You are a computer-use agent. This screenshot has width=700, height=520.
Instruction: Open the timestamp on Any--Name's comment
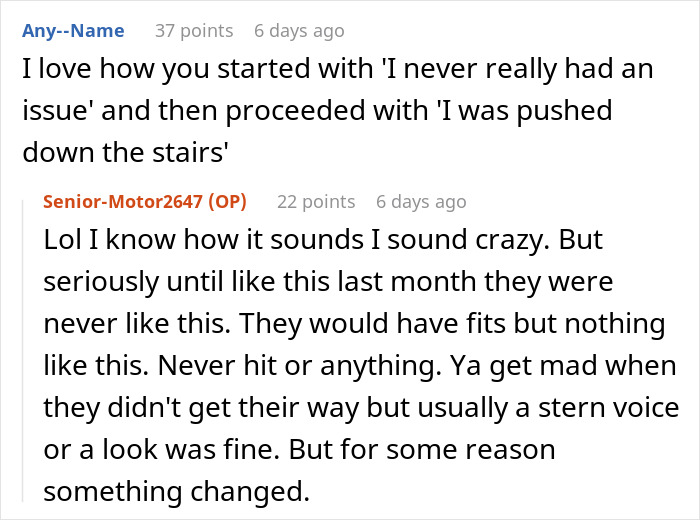point(299,30)
